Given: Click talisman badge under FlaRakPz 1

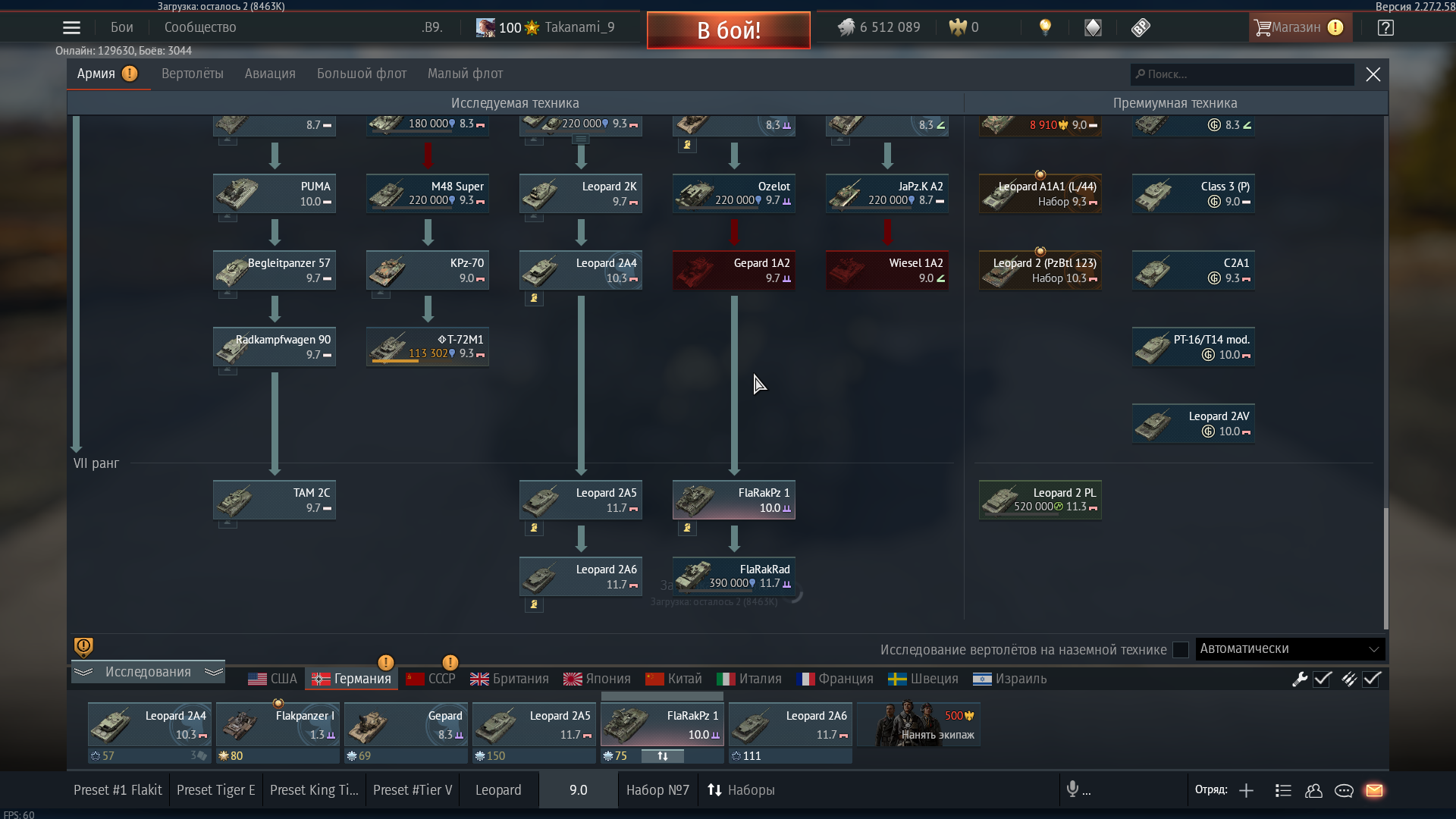Looking at the screenshot, I should pos(687,529).
